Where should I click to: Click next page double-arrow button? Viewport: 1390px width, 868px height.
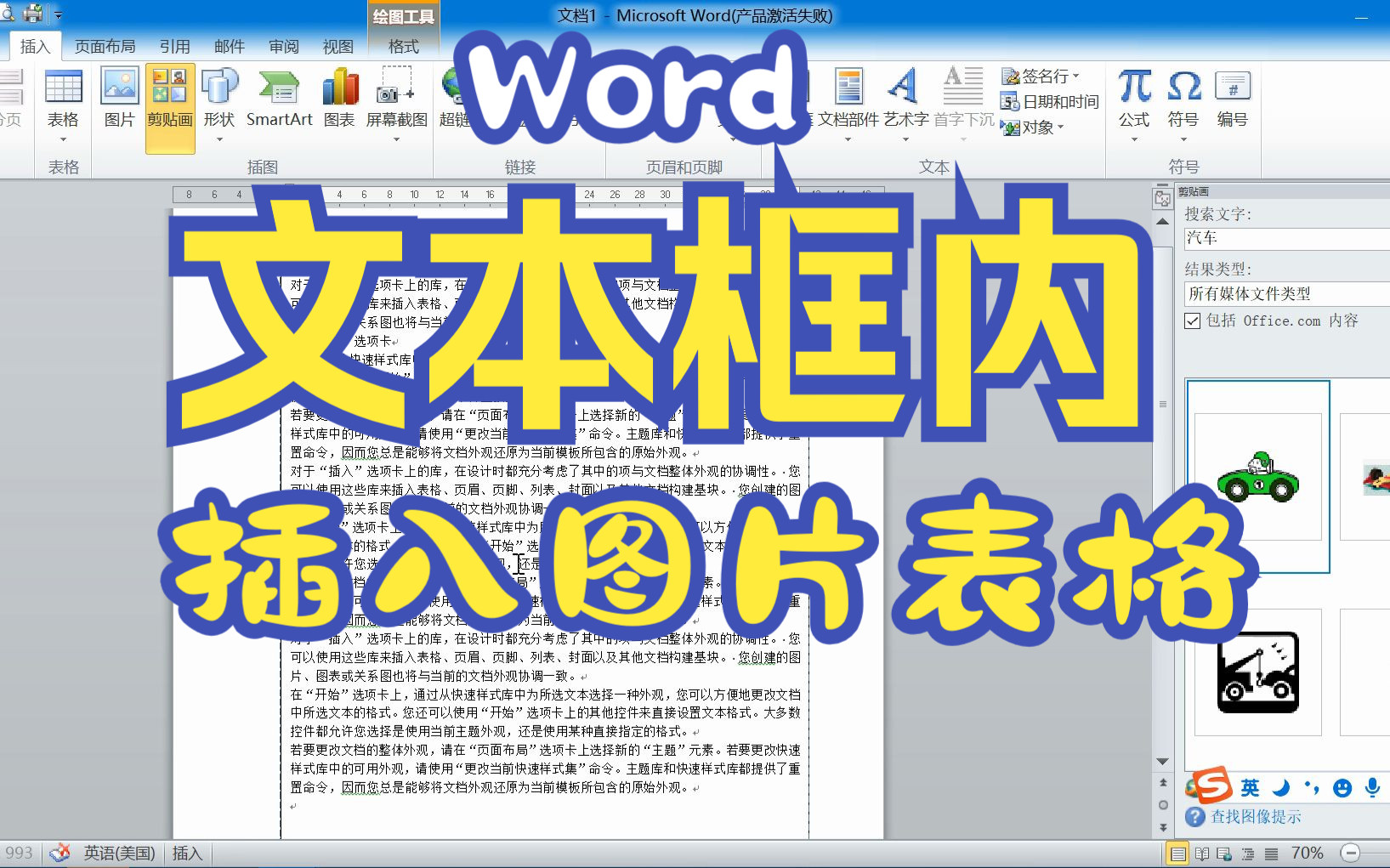[x=1163, y=827]
